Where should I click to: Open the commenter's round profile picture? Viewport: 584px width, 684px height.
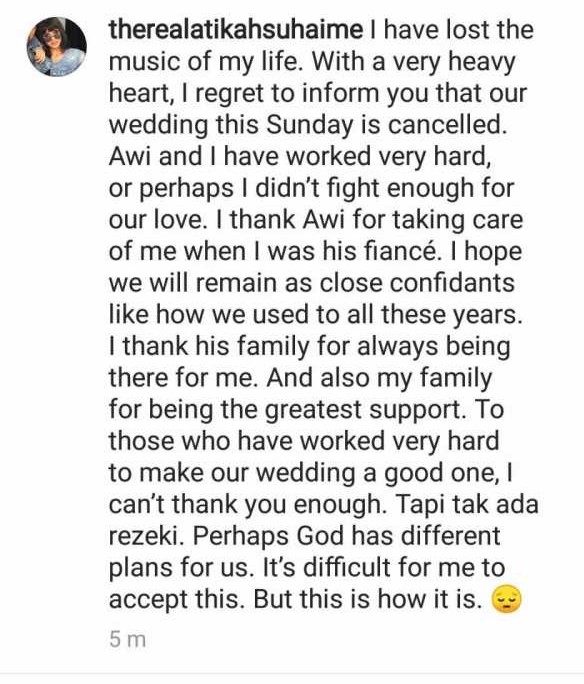57,47
